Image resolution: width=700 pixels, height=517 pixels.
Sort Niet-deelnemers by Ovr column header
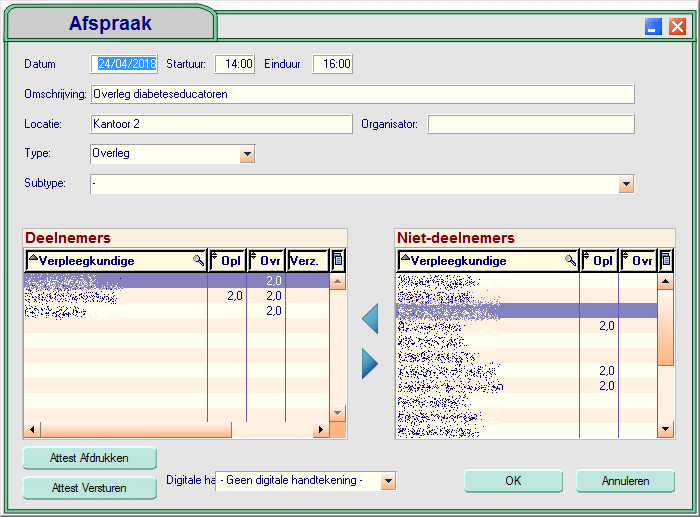[638, 261]
